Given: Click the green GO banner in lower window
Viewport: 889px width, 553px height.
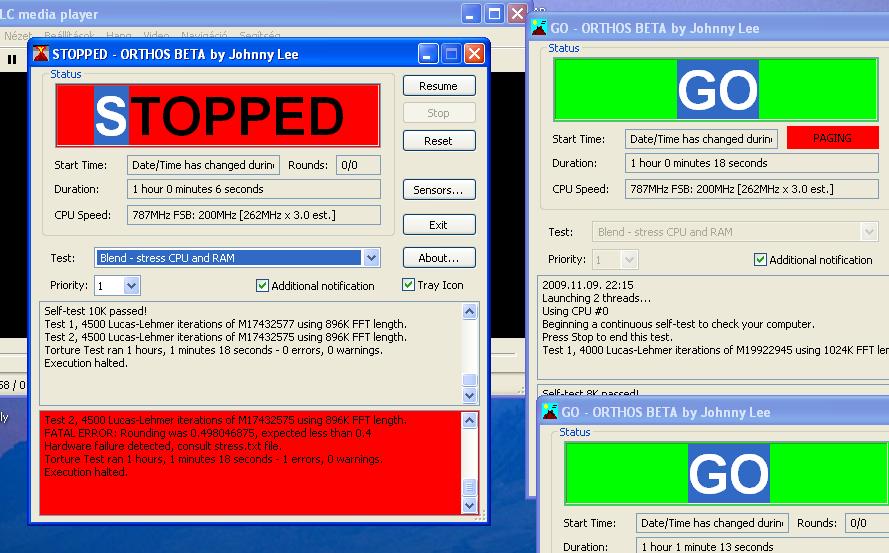Looking at the screenshot, I should click(x=727, y=473).
